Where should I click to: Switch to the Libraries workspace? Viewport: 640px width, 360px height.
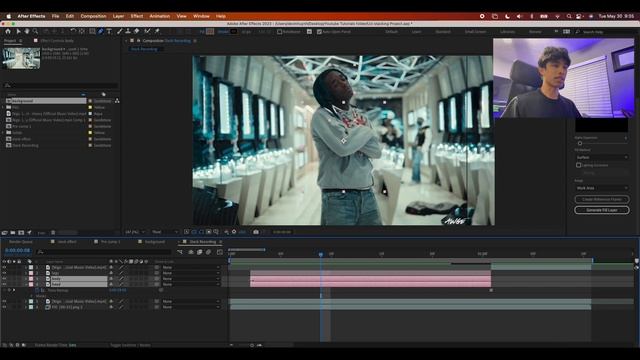click(x=507, y=31)
